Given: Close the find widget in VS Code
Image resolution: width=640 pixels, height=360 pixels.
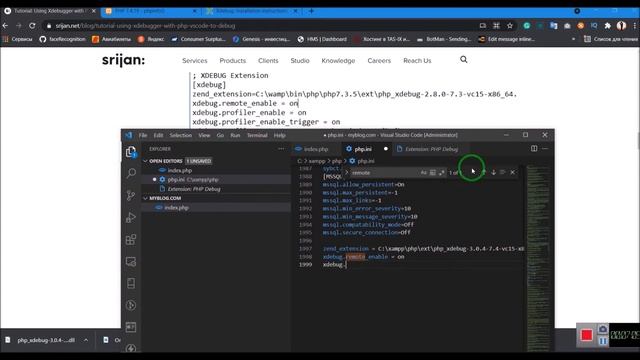Looking at the screenshot, I should (513, 173).
